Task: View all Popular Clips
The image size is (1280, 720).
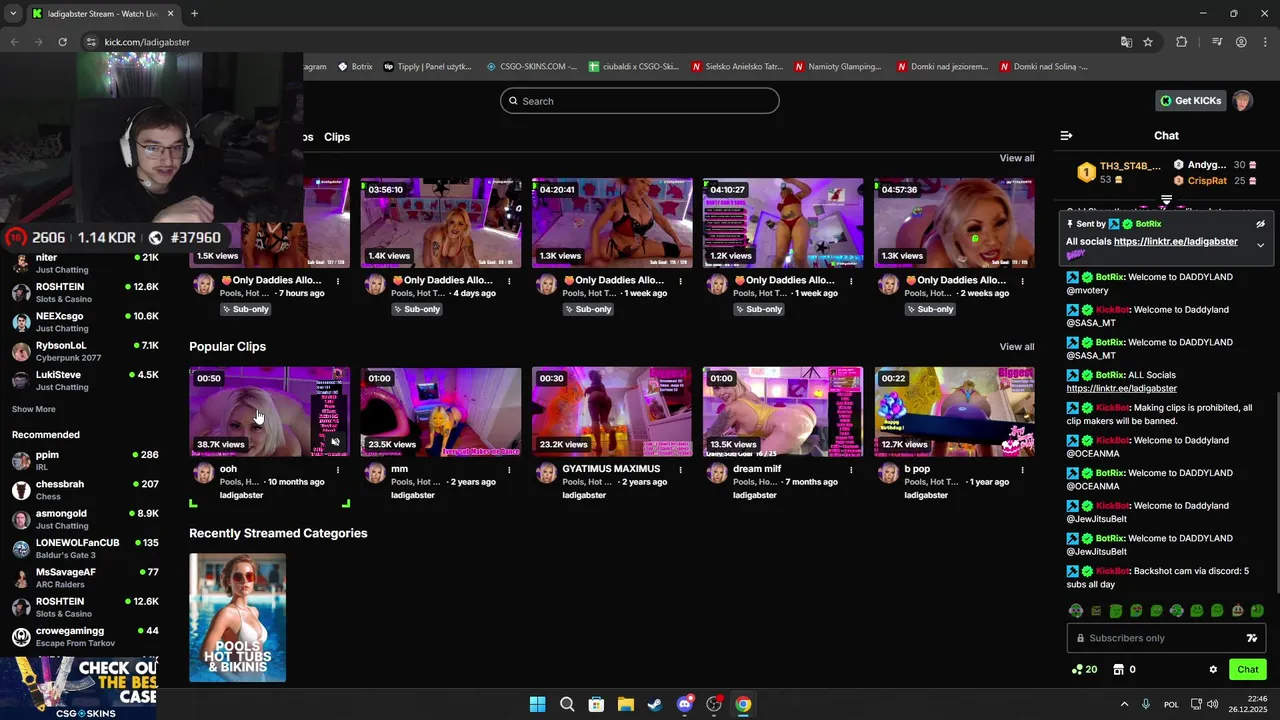Action: click(1017, 347)
